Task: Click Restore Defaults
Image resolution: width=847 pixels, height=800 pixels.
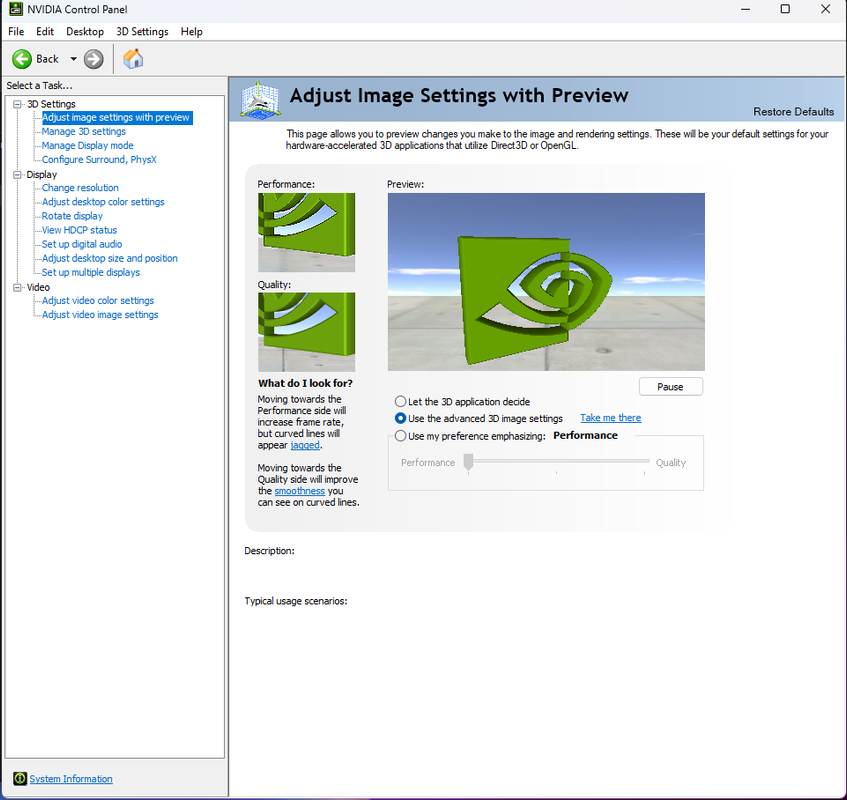Action: point(793,111)
